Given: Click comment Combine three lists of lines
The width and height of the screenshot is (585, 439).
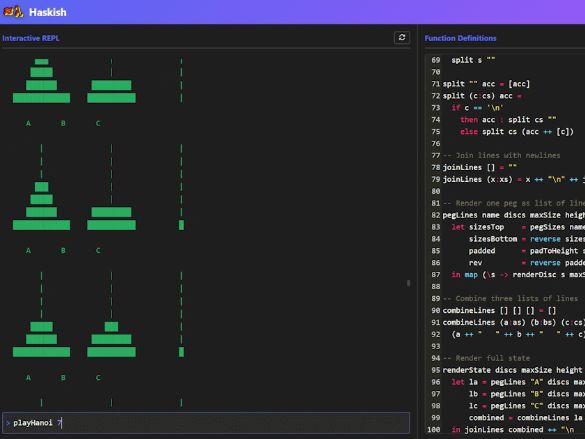Looking at the screenshot, I should [x=510, y=299].
